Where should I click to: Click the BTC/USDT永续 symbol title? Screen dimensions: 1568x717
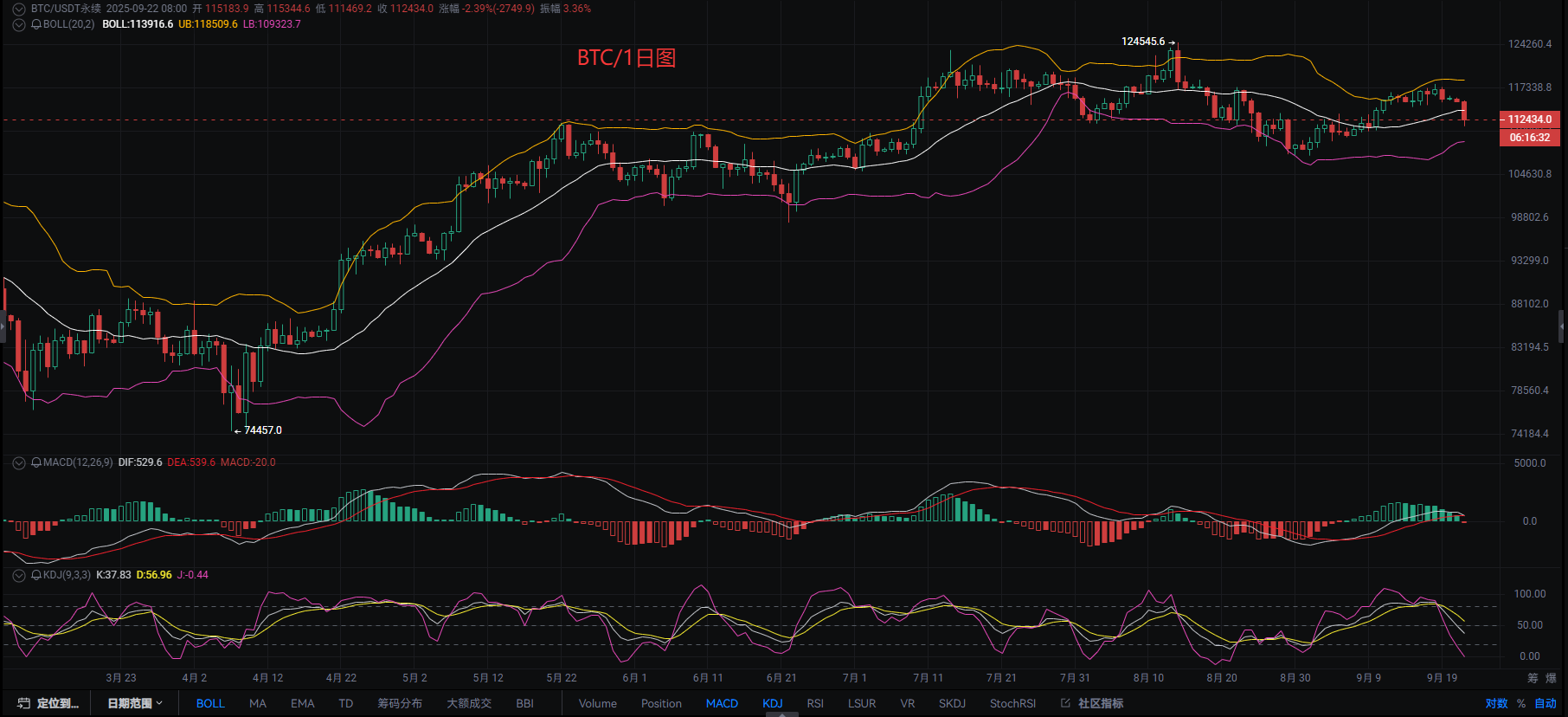click(66, 9)
